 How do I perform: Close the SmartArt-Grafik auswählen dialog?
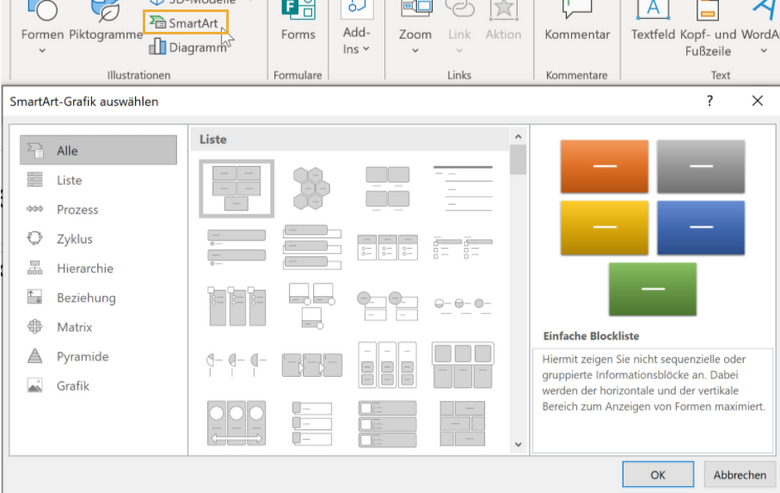tap(757, 101)
